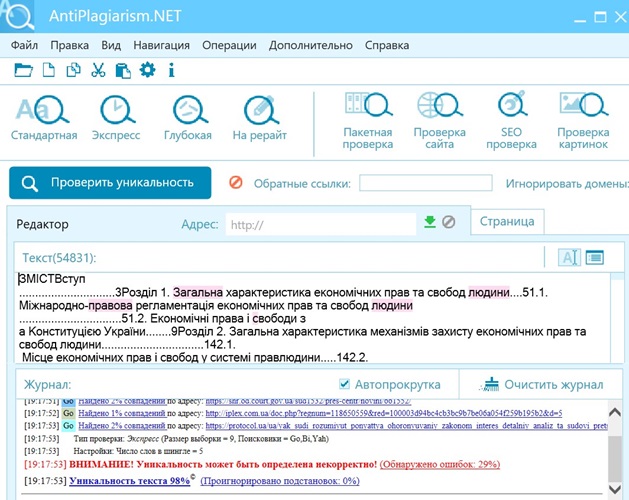
Task: Open Проигнорировано подстановок: 0% link
Action: pyautogui.click(x=280, y=481)
